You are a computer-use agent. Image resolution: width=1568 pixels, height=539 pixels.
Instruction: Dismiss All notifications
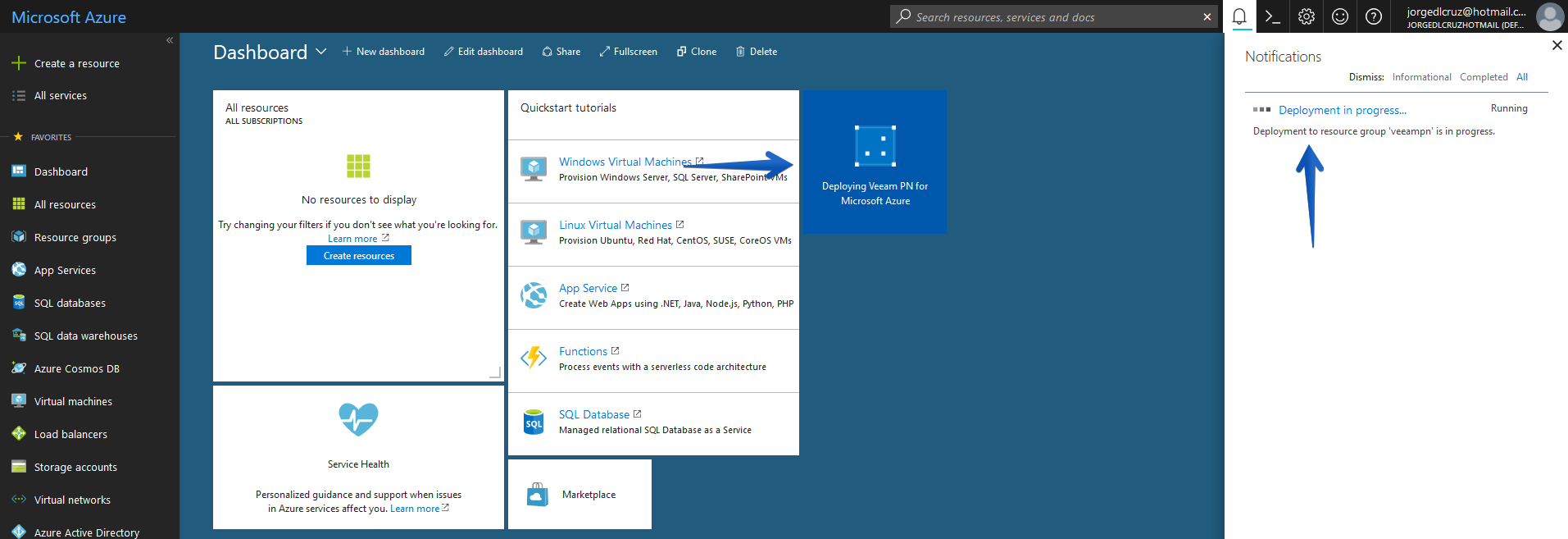point(1522,77)
